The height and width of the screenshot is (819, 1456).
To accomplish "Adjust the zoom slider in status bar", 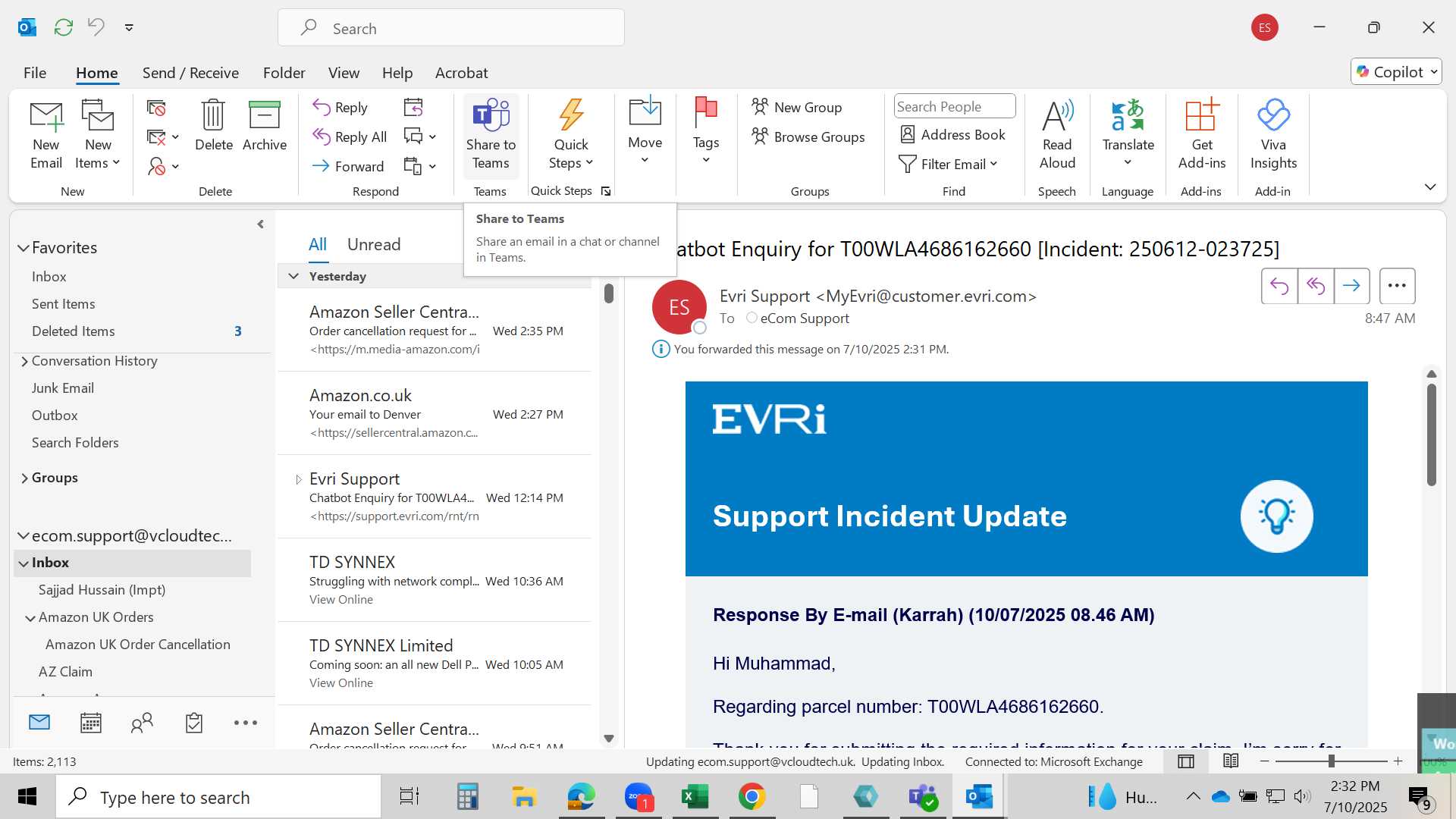I will tap(1331, 761).
